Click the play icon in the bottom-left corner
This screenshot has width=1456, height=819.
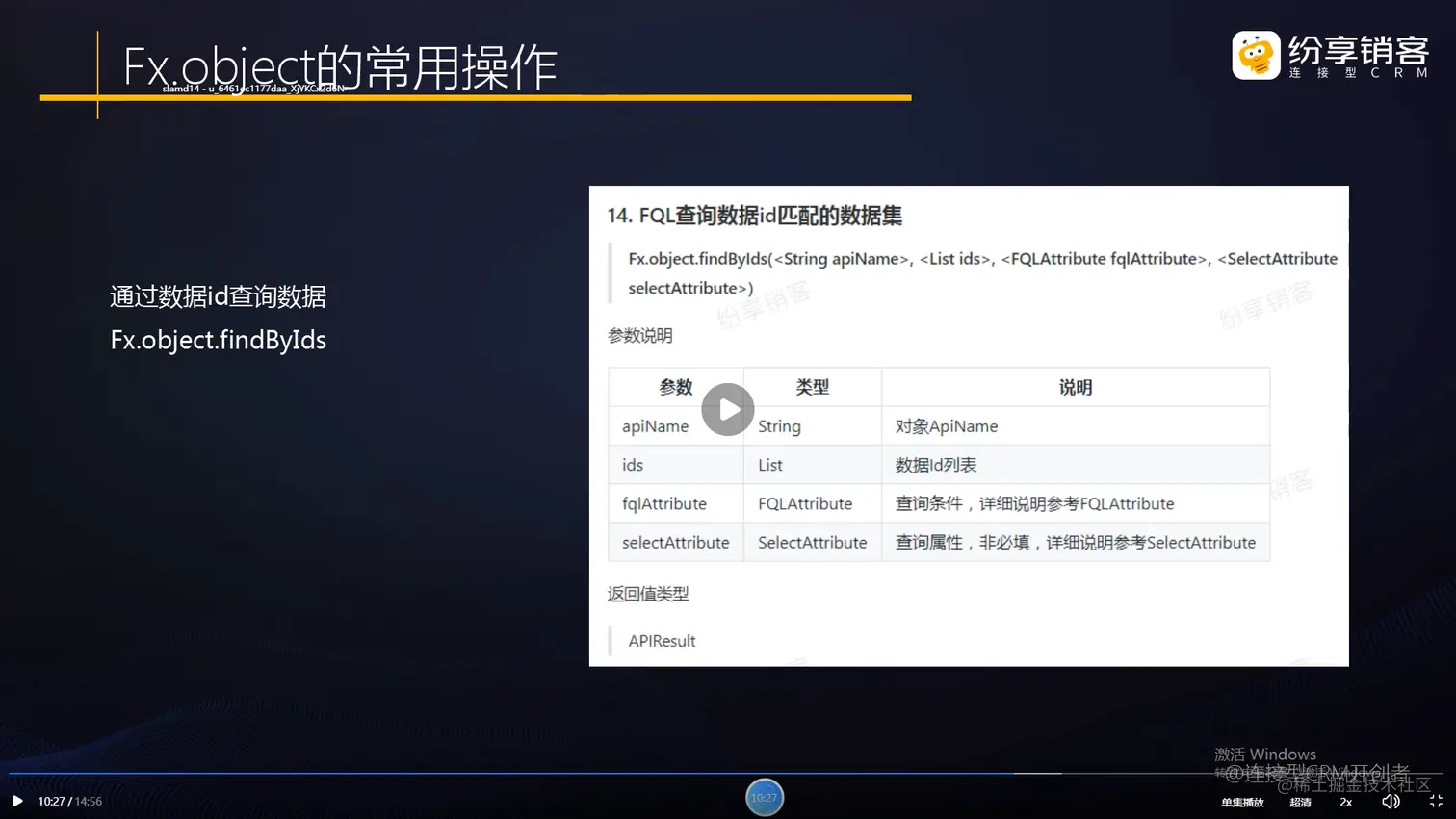click(17, 801)
